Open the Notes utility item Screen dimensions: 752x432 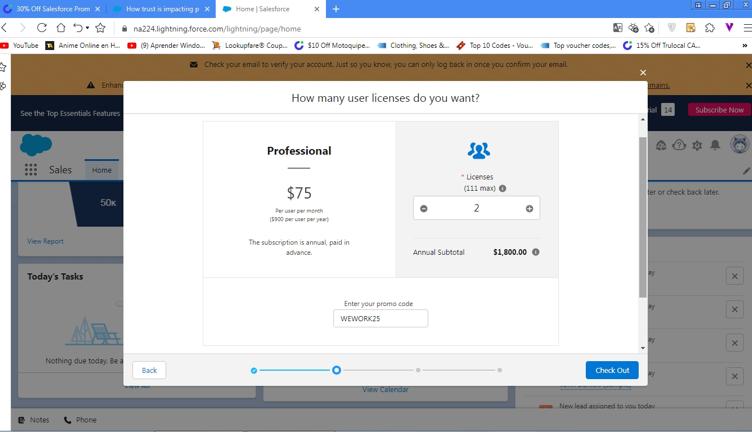(34, 420)
